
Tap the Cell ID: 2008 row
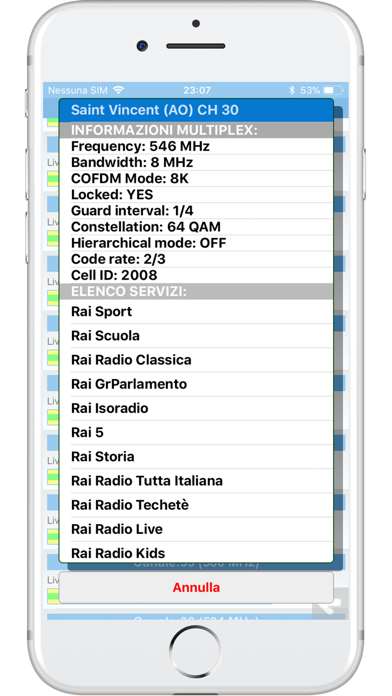click(x=196, y=275)
